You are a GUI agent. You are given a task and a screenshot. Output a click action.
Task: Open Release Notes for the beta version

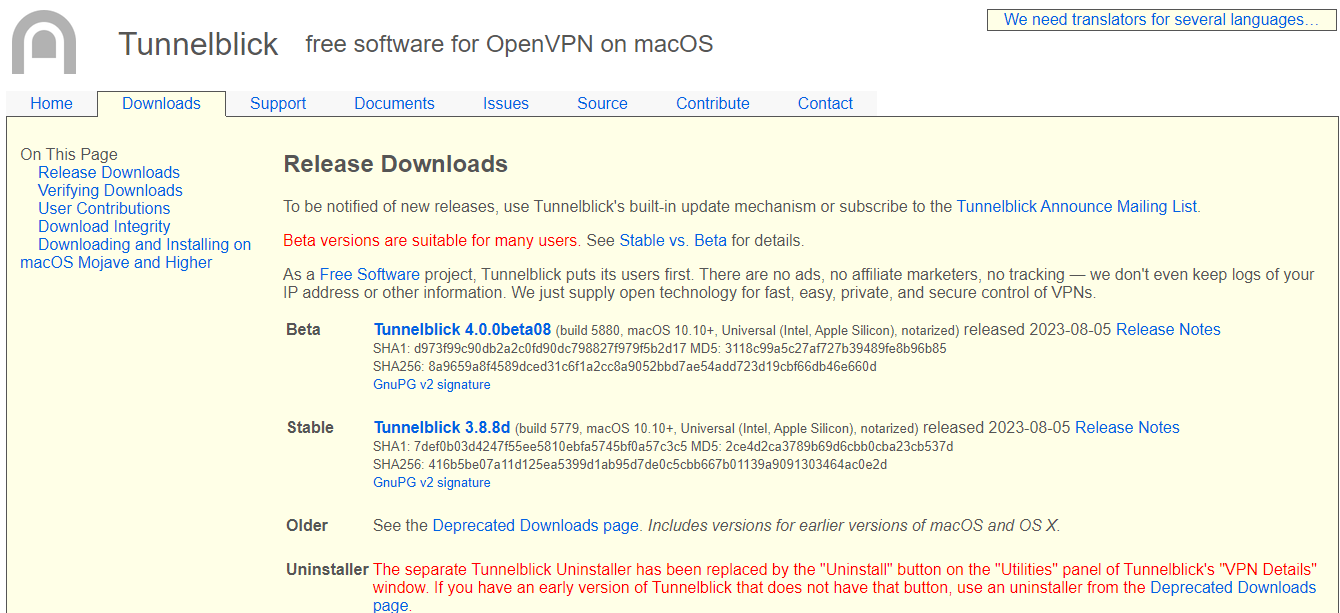click(x=1168, y=329)
